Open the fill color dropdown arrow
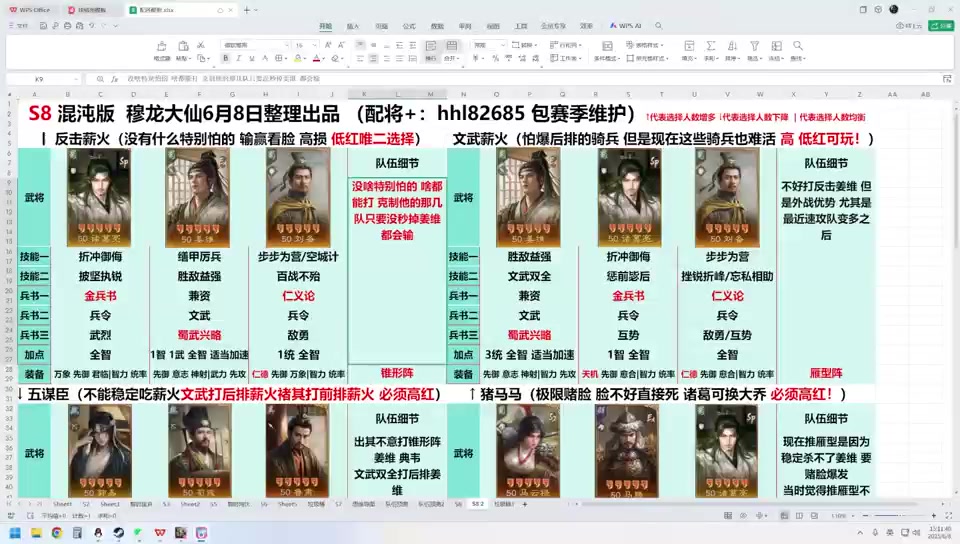 pyautogui.click(x=304, y=58)
